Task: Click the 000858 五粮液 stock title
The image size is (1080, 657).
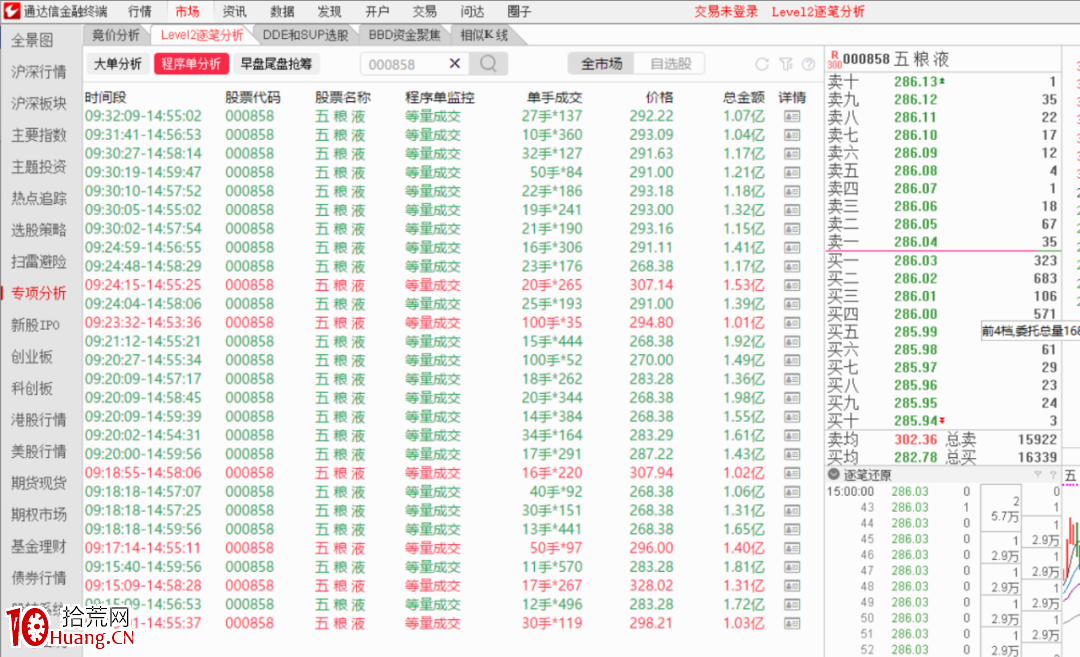Action: pyautogui.click(x=895, y=59)
